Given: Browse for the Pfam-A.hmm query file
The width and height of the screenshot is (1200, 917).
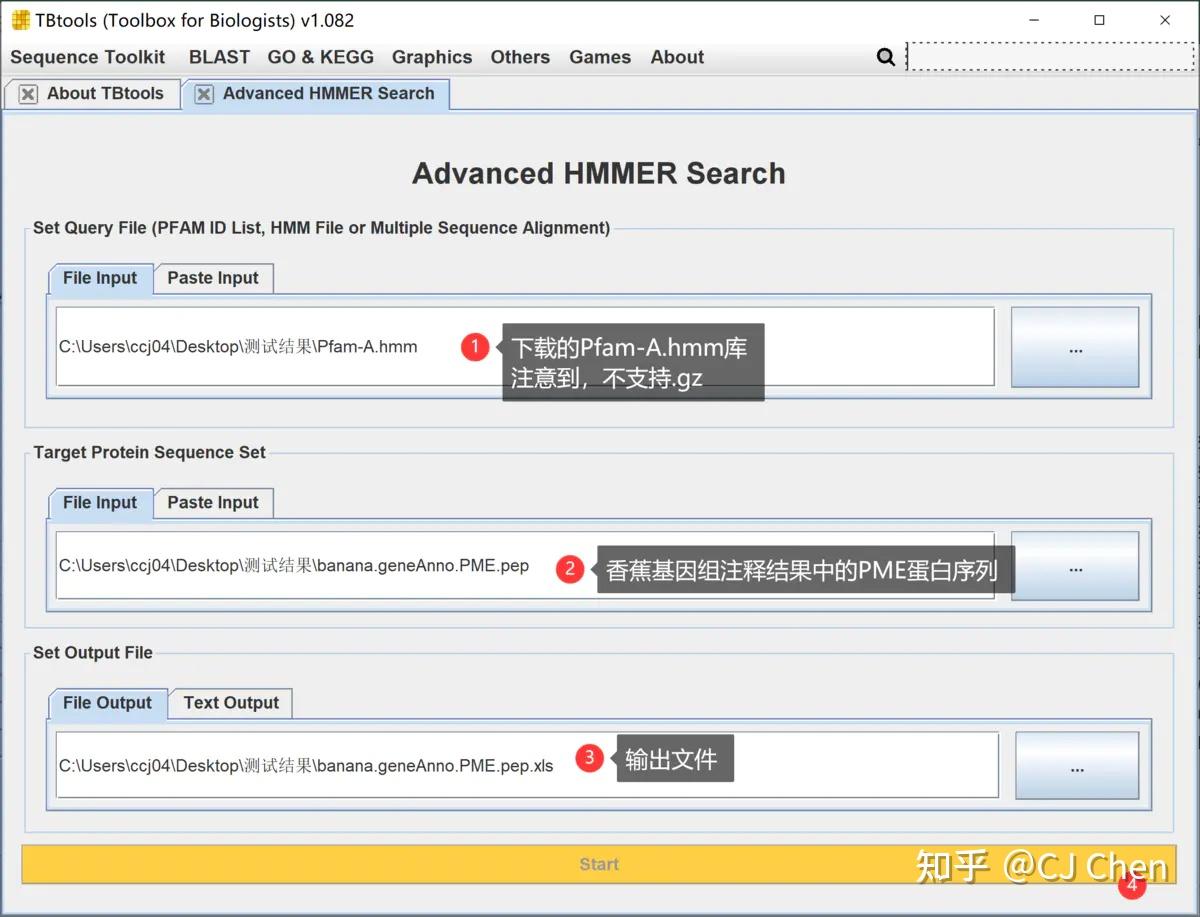Looking at the screenshot, I should point(1075,347).
